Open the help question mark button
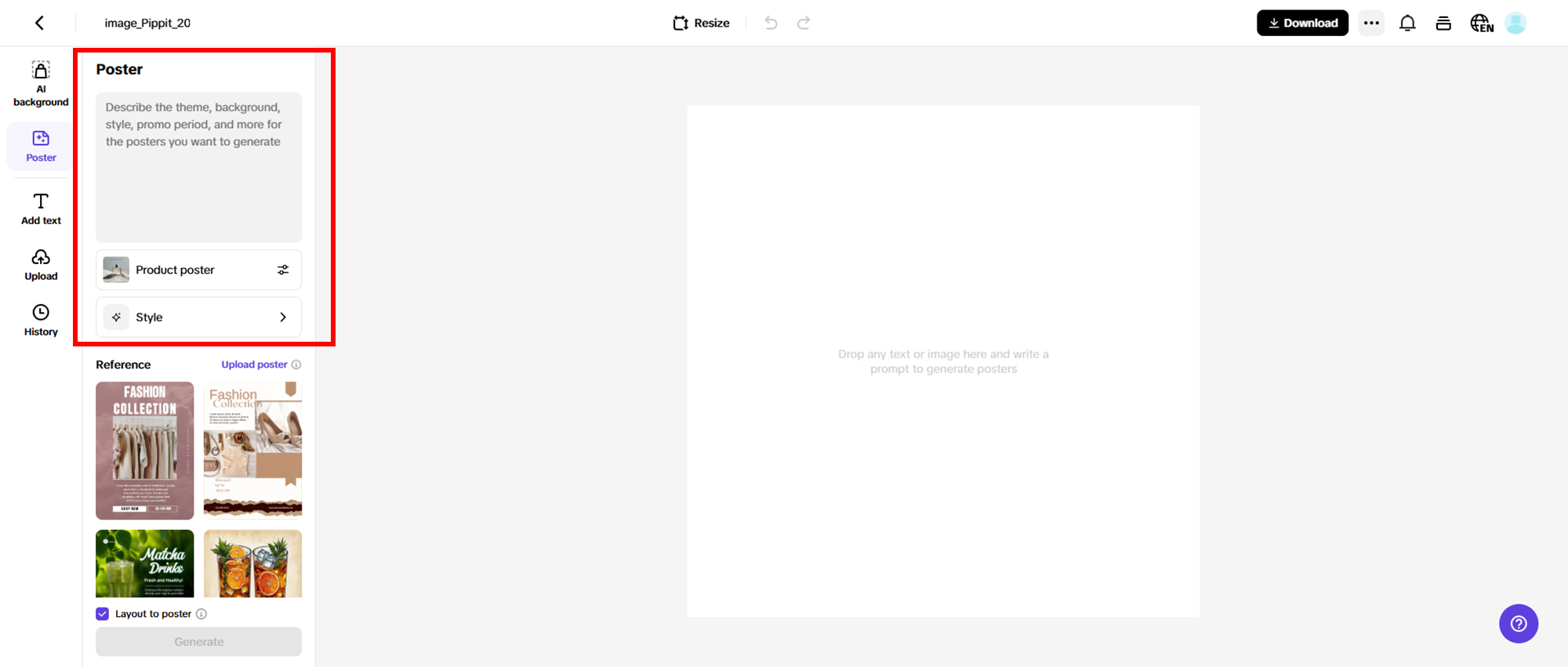This screenshot has width=1568, height=667. tap(1519, 623)
